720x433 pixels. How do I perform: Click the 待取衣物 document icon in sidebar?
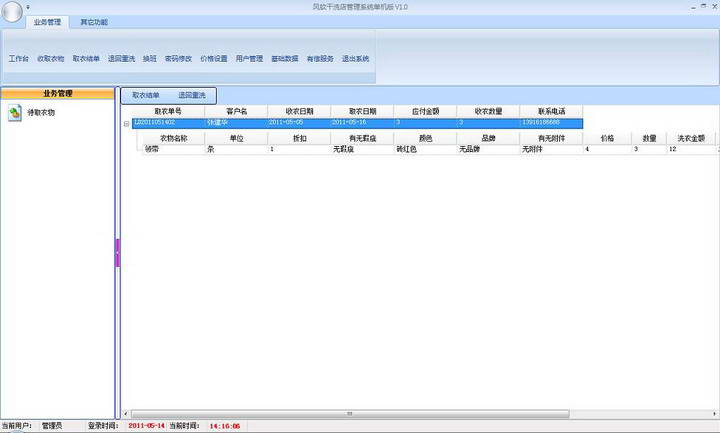pyautogui.click(x=15, y=113)
